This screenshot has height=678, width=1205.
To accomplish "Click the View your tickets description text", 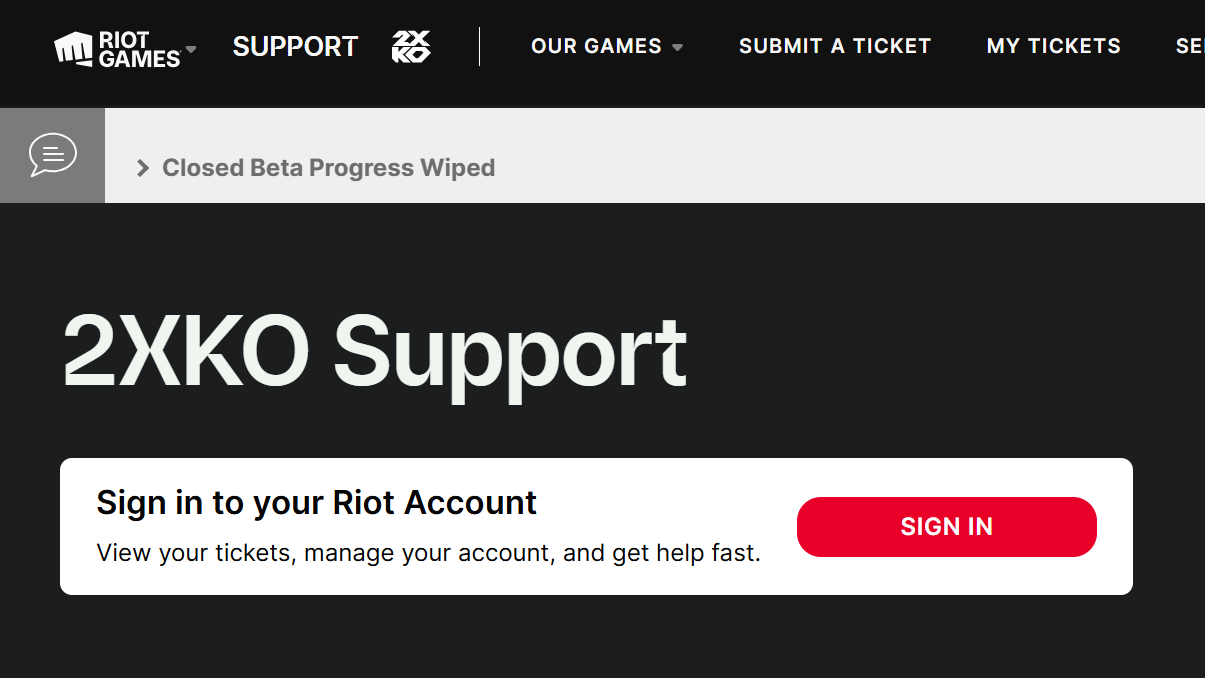I will click(x=428, y=552).
